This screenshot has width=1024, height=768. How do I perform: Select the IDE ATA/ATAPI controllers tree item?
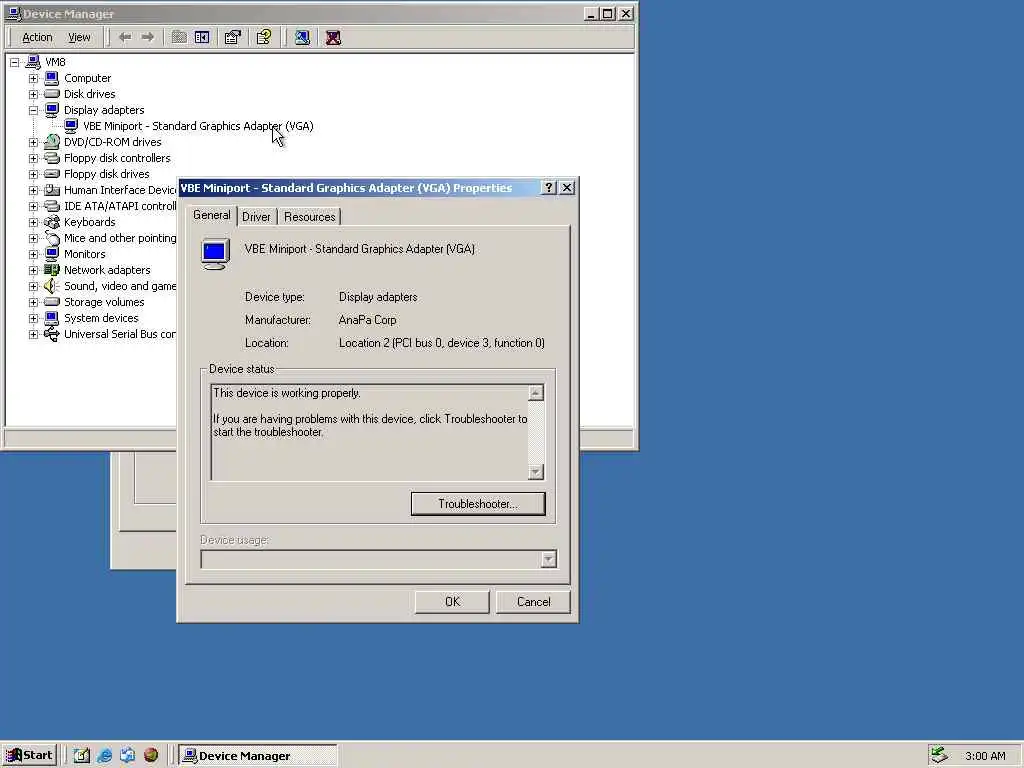(120, 206)
